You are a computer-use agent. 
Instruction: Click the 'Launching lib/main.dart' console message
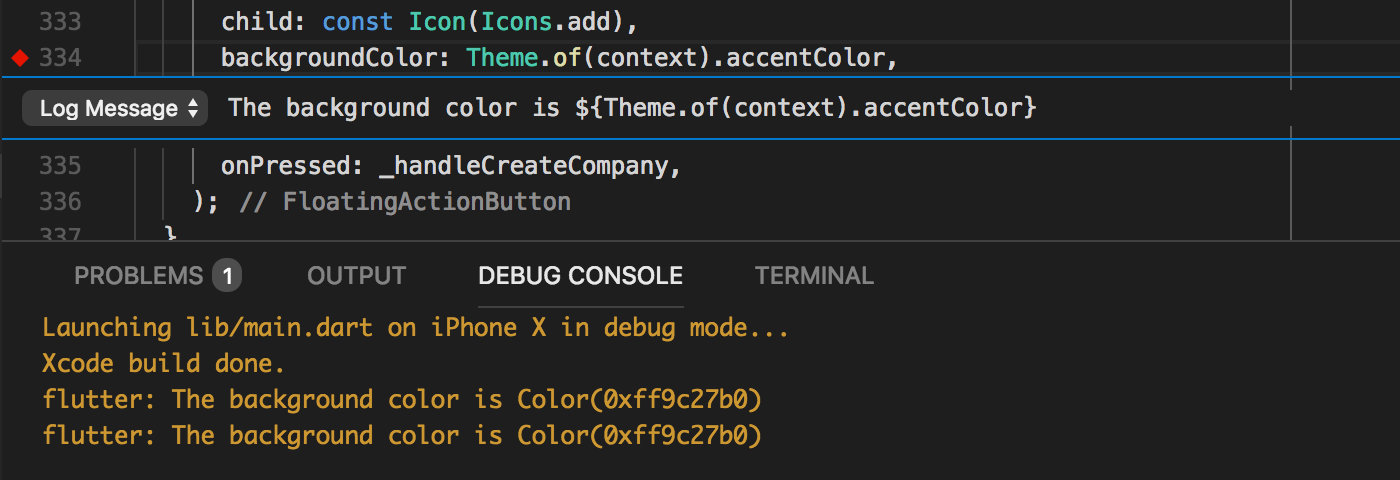(x=416, y=328)
